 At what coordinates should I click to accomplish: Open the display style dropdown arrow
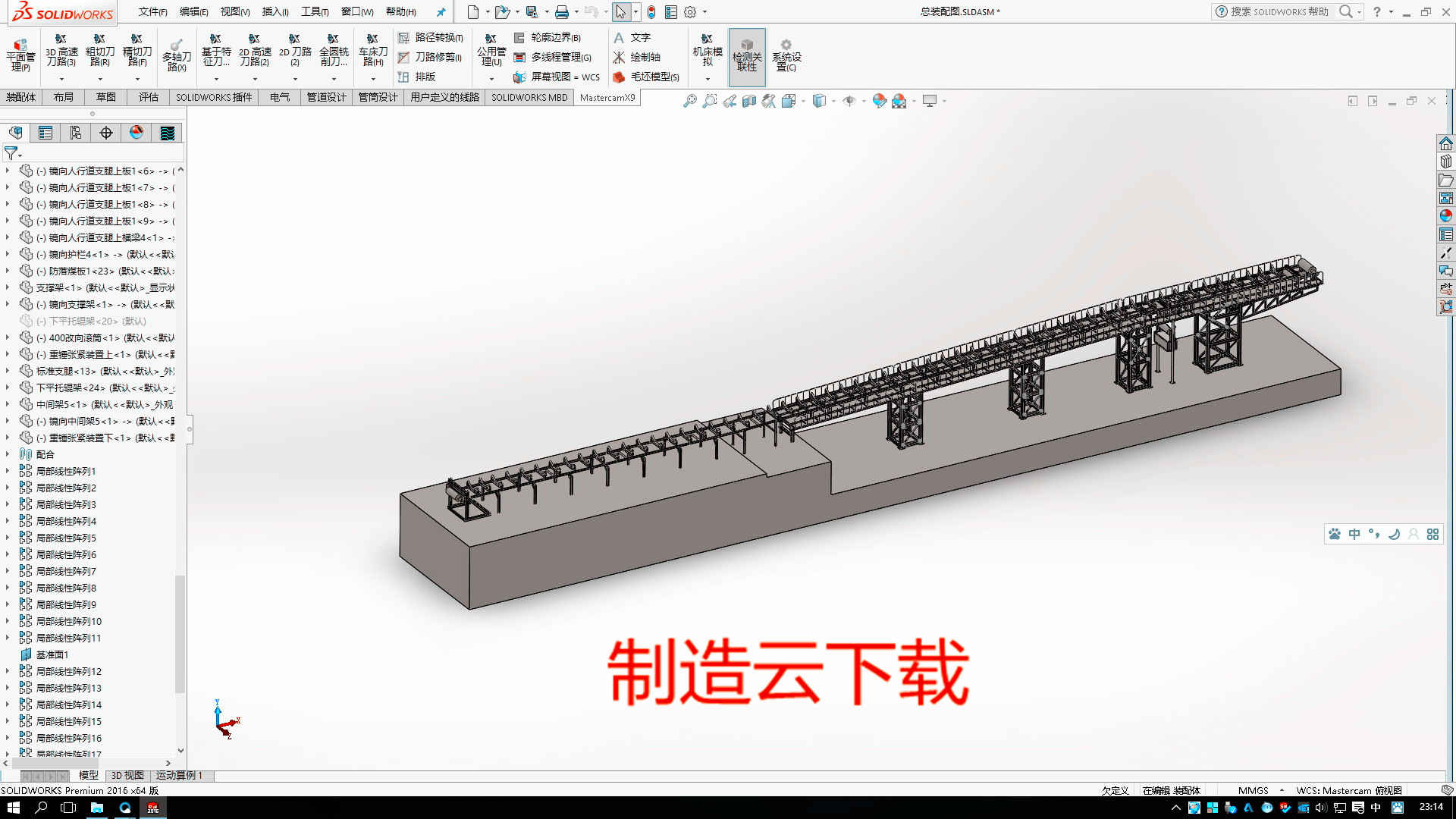click(x=833, y=100)
